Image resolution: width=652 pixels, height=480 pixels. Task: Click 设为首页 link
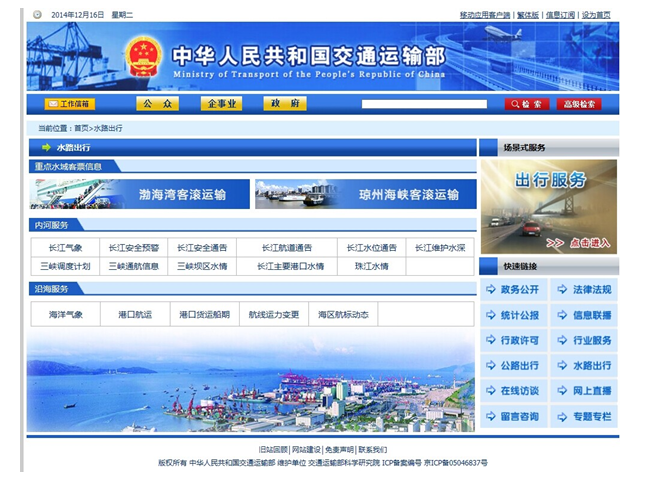point(596,15)
